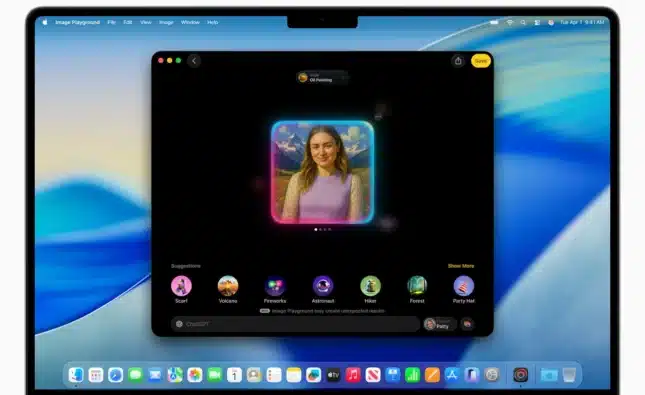Open the Help menu
Image resolution: width=645 pixels, height=395 pixels.
(212, 22)
